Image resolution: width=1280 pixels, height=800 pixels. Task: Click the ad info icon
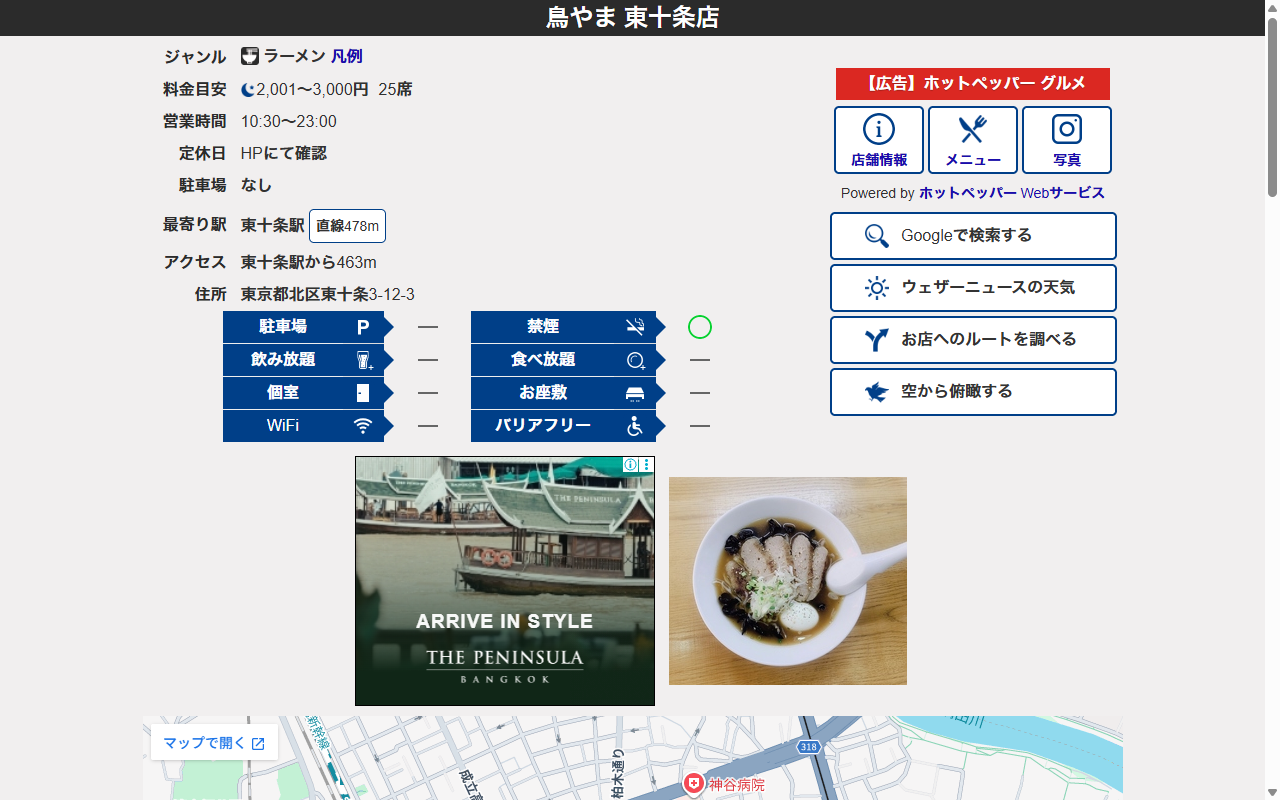pyautogui.click(x=630, y=465)
